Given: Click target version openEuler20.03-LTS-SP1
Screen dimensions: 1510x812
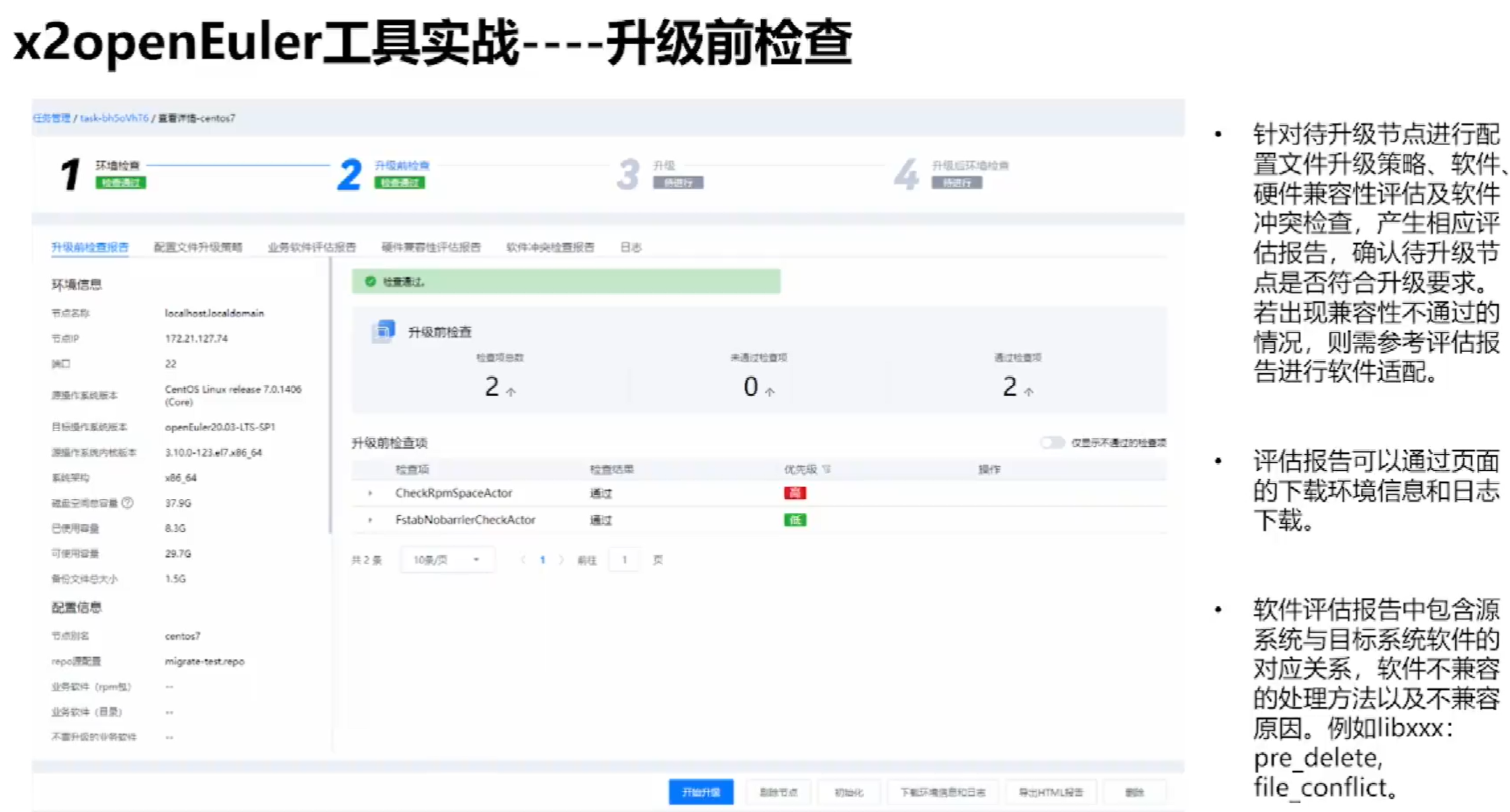Looking at the screenshot, I should point(220,427).
